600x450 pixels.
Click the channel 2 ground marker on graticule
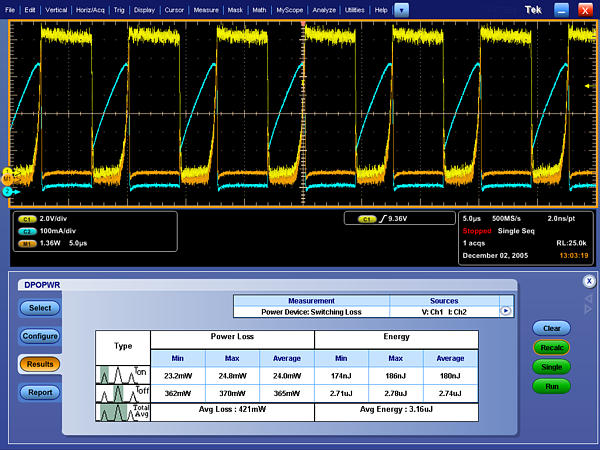click(7, 190)
